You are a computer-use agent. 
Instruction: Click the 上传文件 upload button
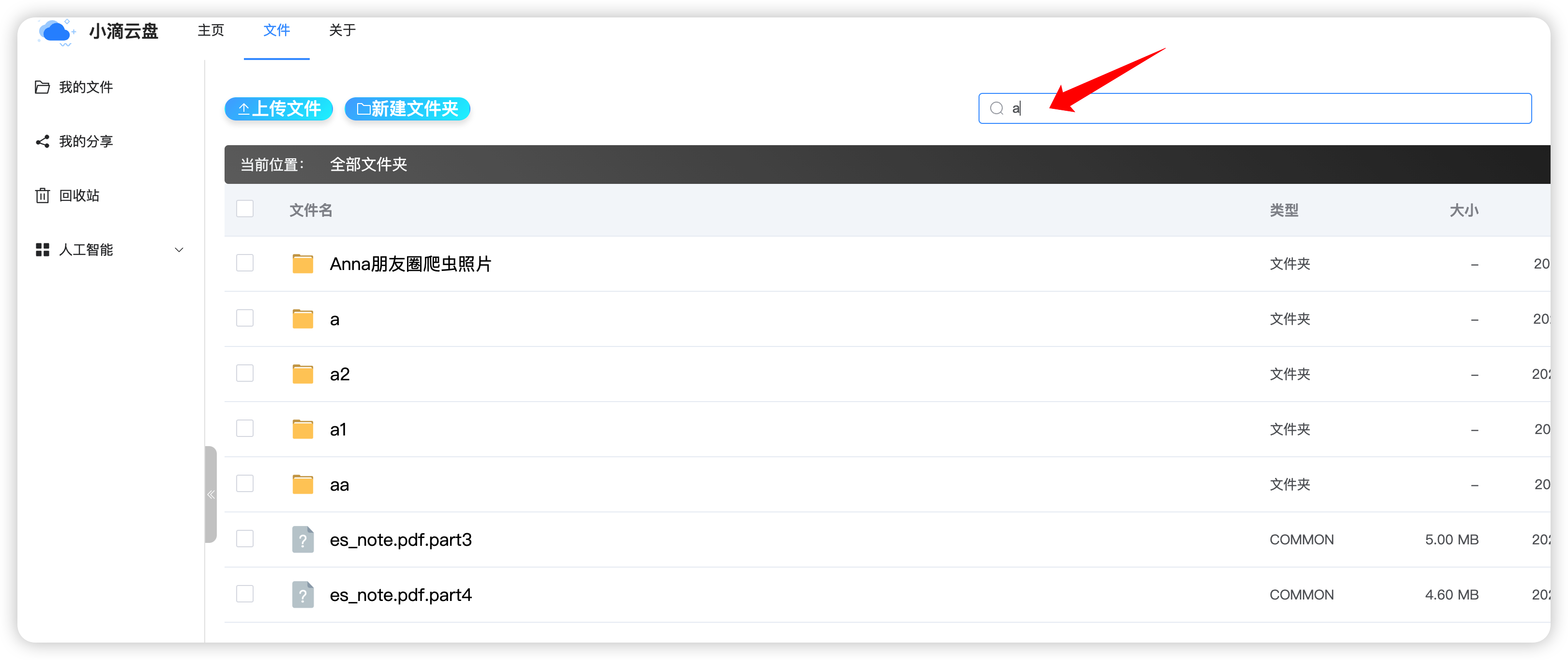tap(279, 109)
